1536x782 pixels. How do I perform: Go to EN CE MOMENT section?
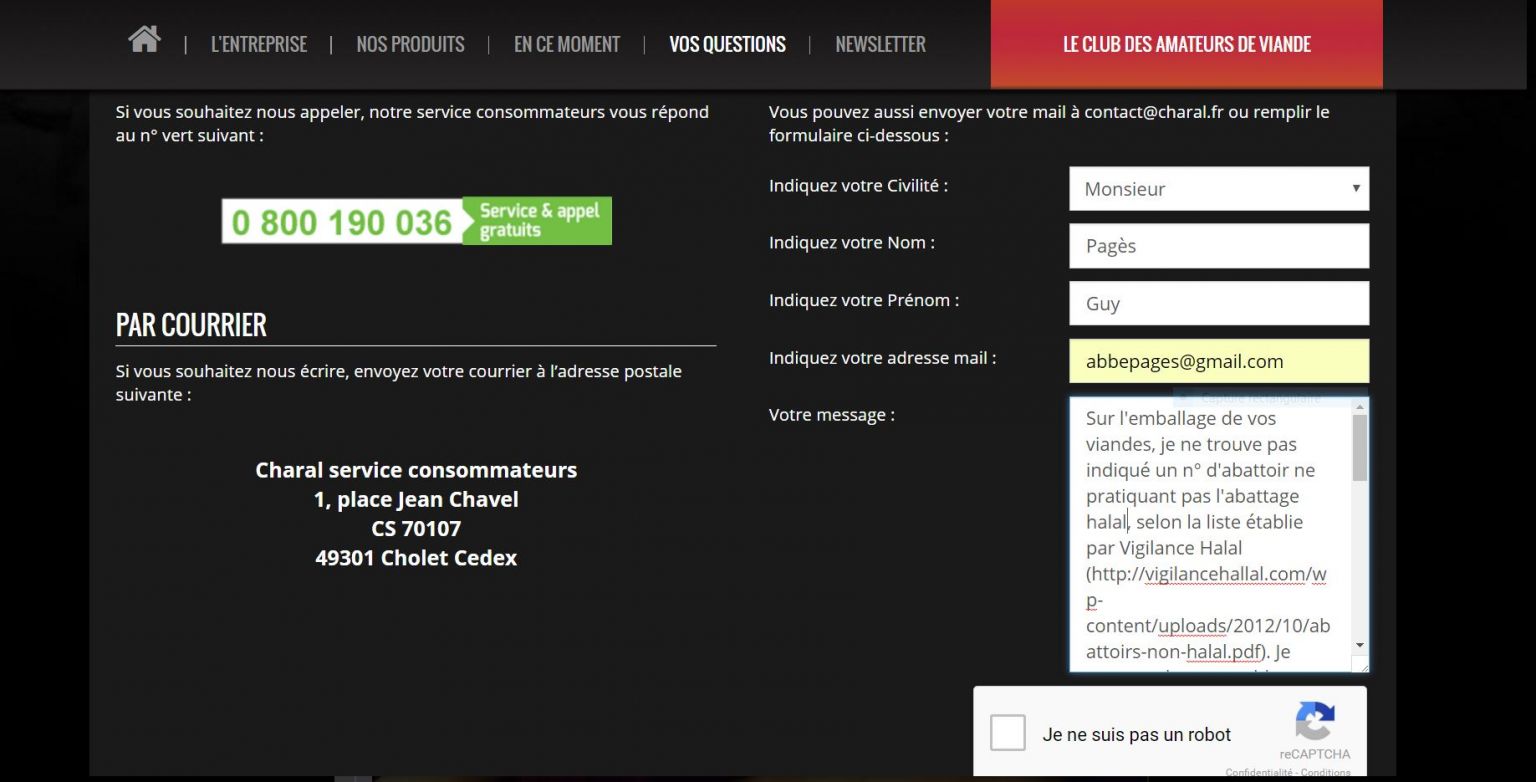[567, 44]
